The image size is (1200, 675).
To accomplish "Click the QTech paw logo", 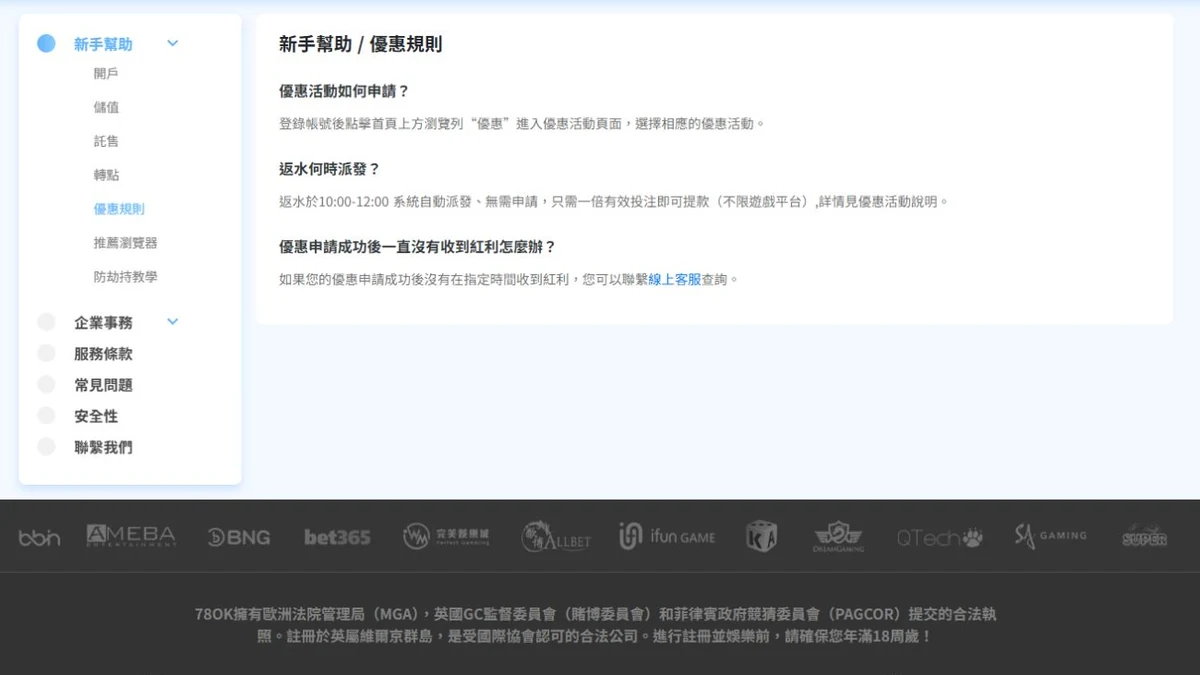I will point(939,538).
